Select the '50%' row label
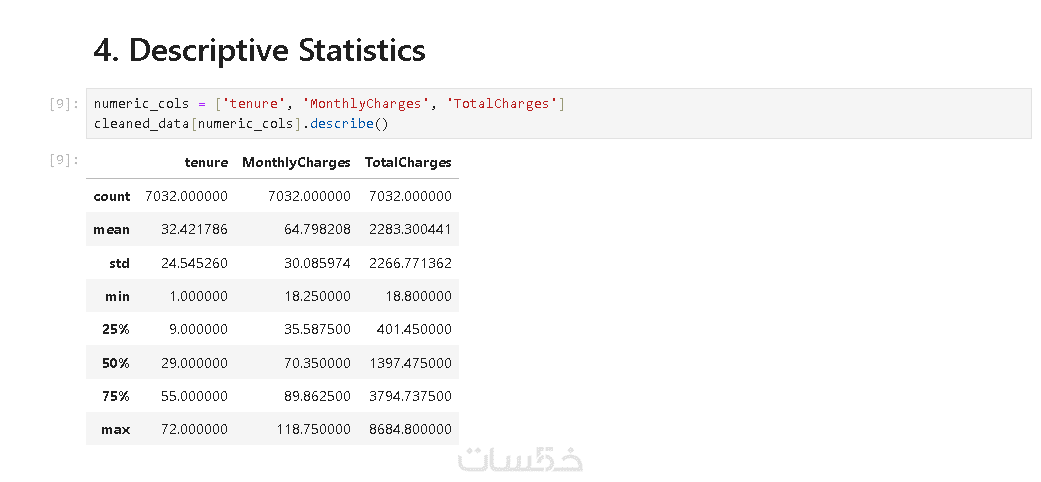 pos(116,363)
